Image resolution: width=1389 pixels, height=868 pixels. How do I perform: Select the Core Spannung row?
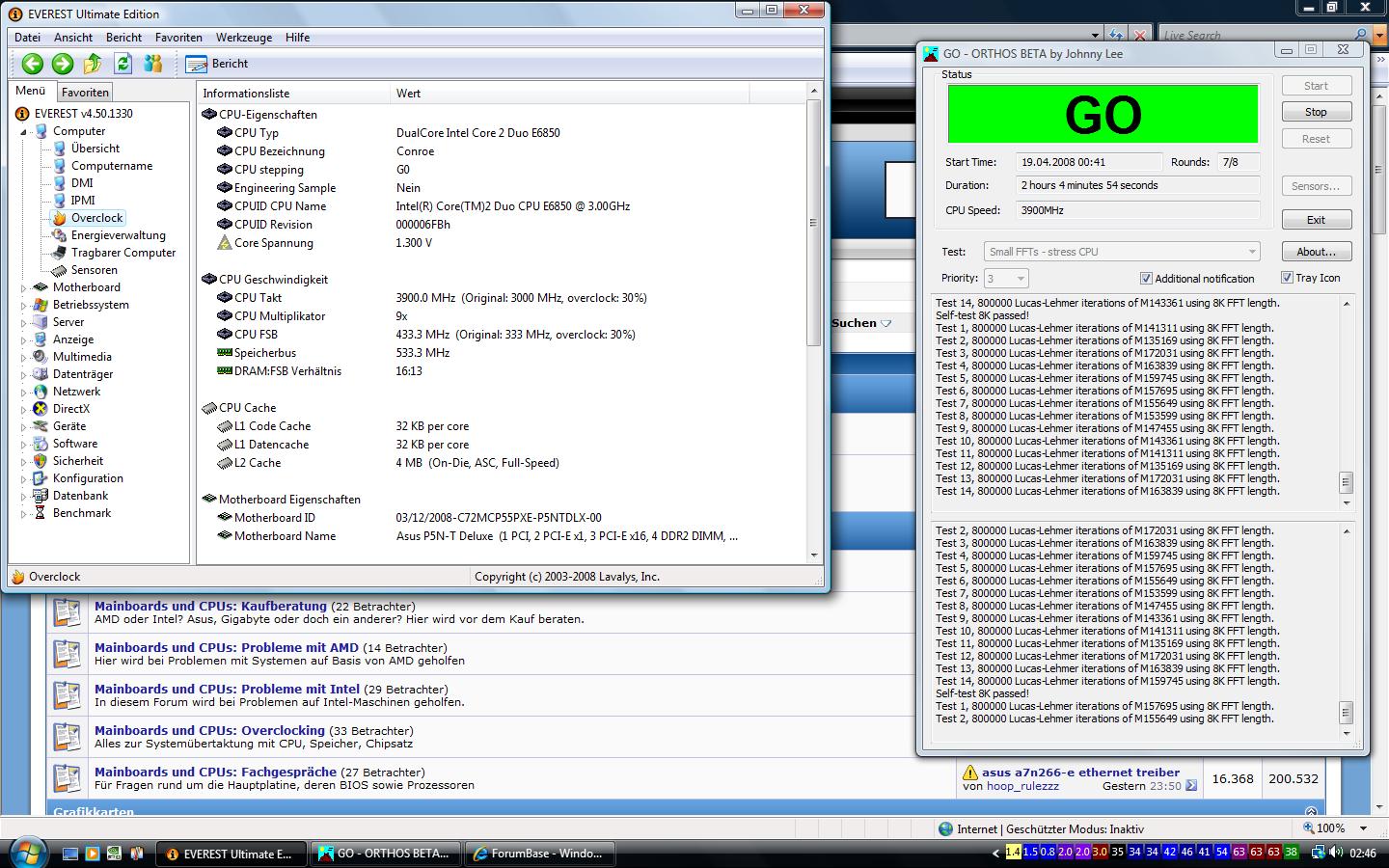coord(502,243)
